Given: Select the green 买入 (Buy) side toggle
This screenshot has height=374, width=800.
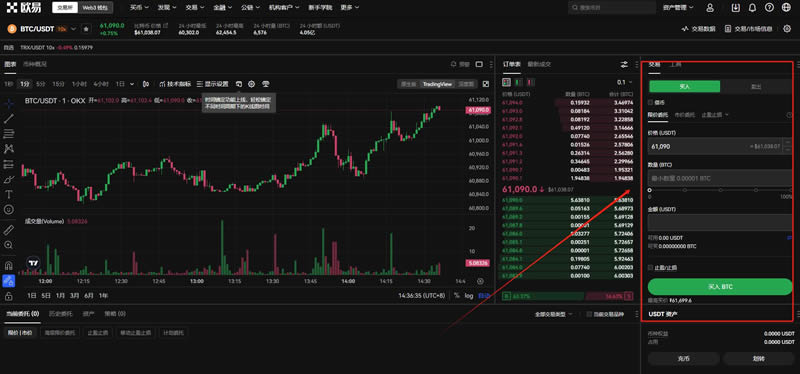Looking at the screenshot, I should pos(684,87).
